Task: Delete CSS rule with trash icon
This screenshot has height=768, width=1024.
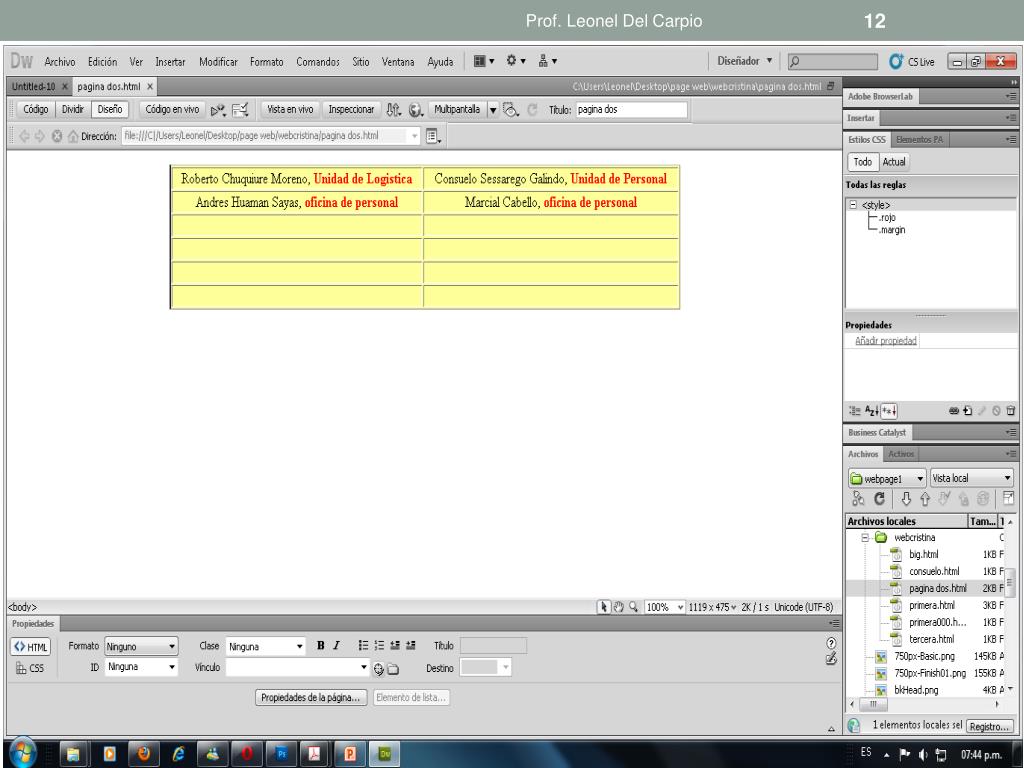Action: tap(1011, 411)
